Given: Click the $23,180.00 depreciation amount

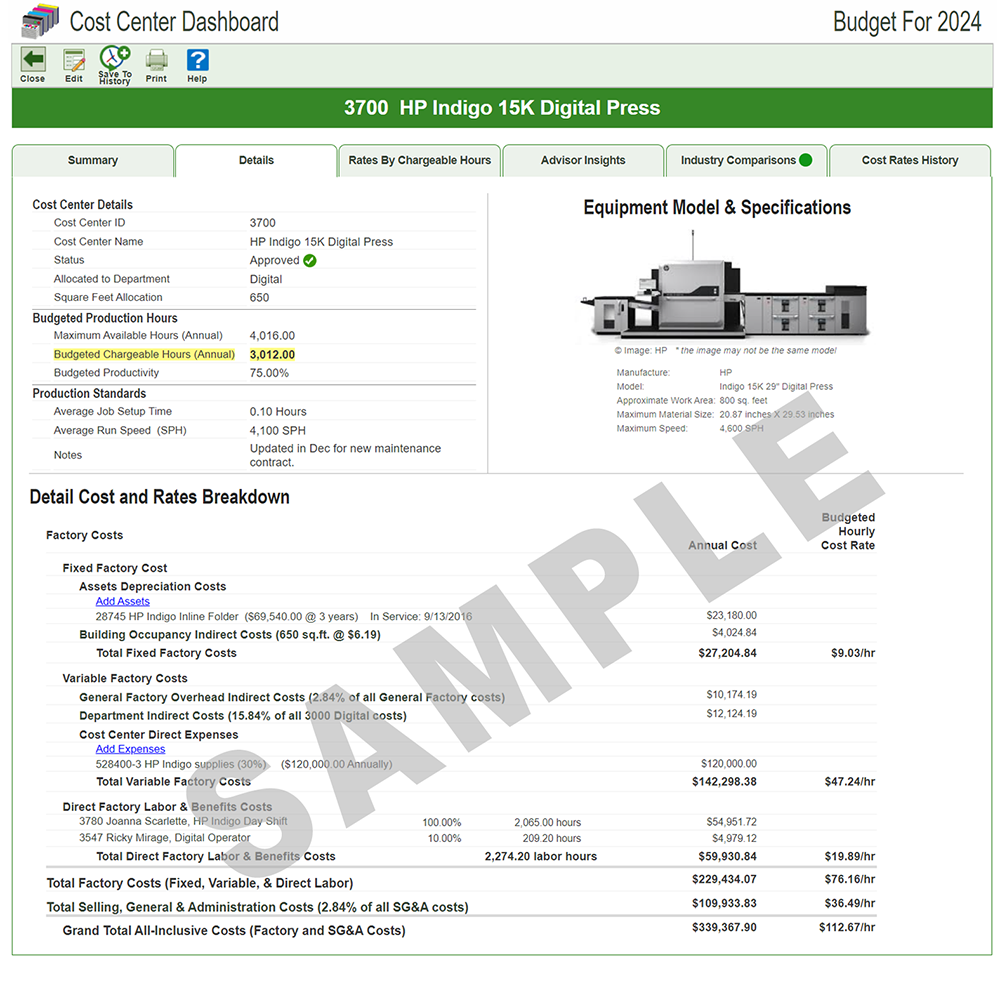Looking at the screenshot, I should 732,615.
